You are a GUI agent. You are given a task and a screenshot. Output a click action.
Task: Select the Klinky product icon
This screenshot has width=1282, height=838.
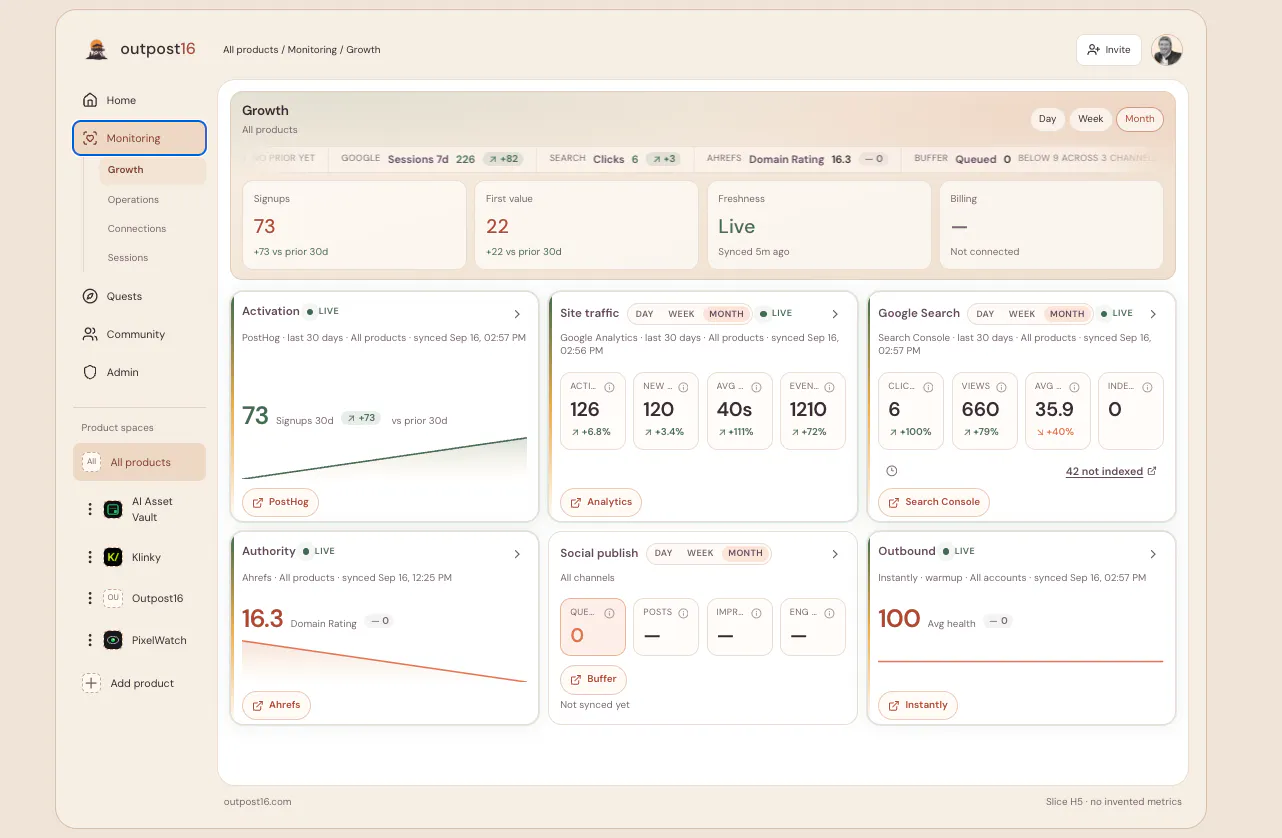pos(113,557)
